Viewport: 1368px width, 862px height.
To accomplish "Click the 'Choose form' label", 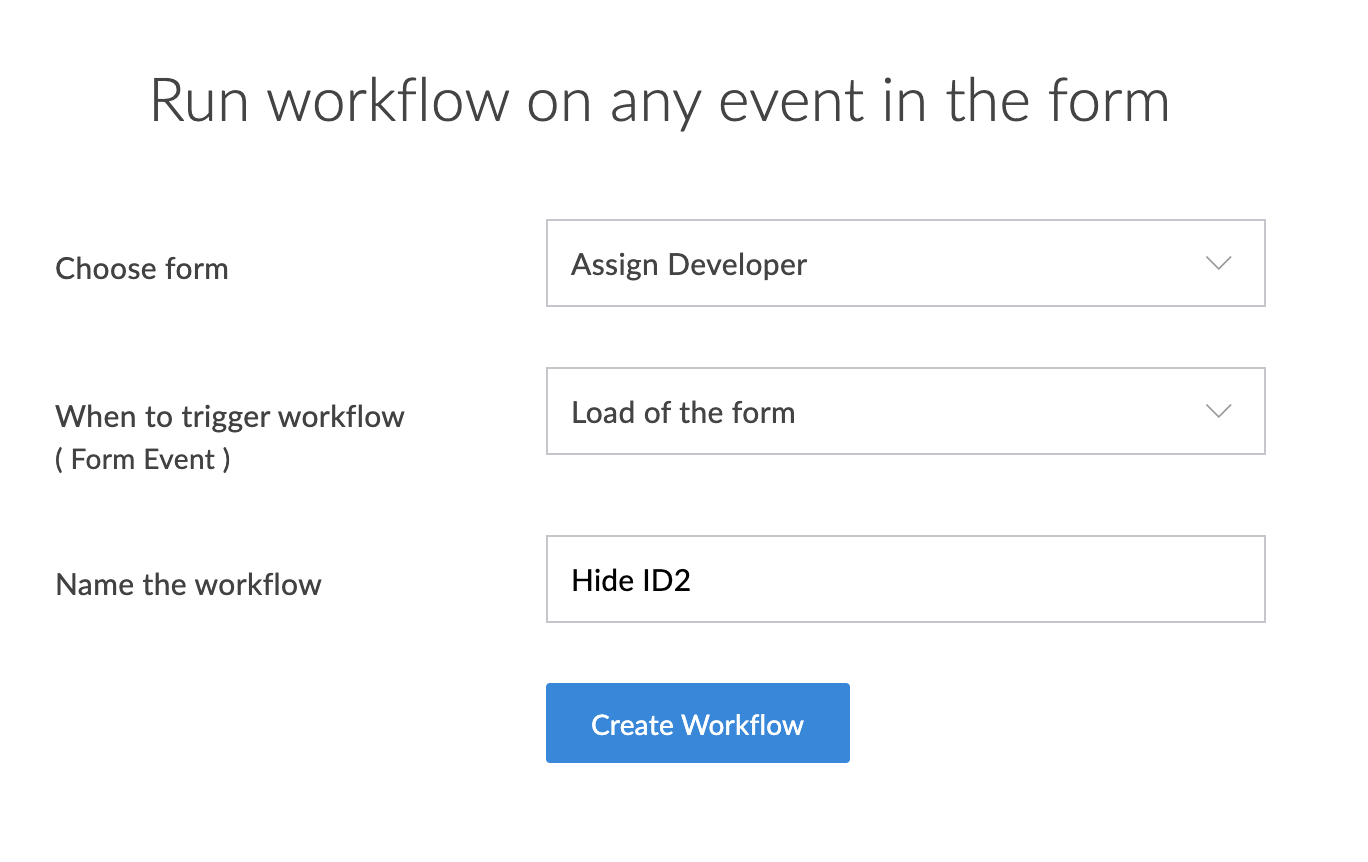I will pyautogui.click(x=142, y=269).
